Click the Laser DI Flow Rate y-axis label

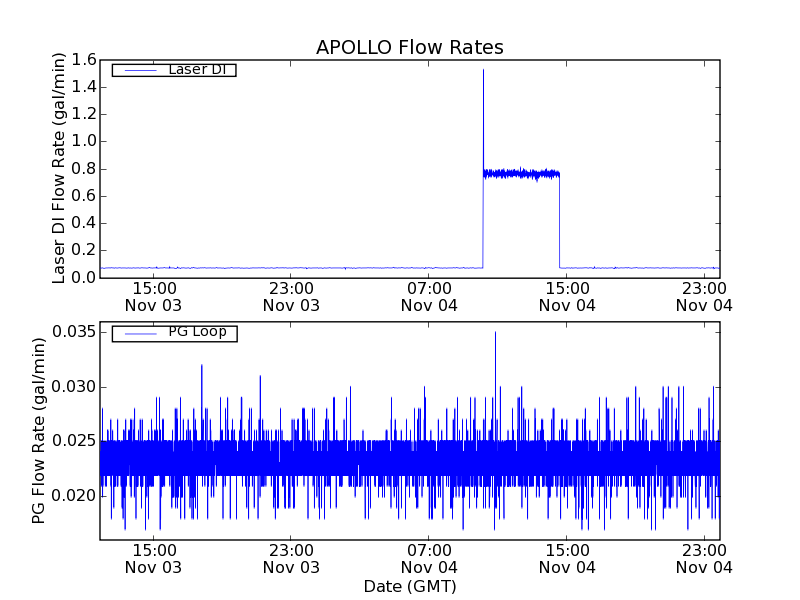pyautogui.click(x=59, y=168)
